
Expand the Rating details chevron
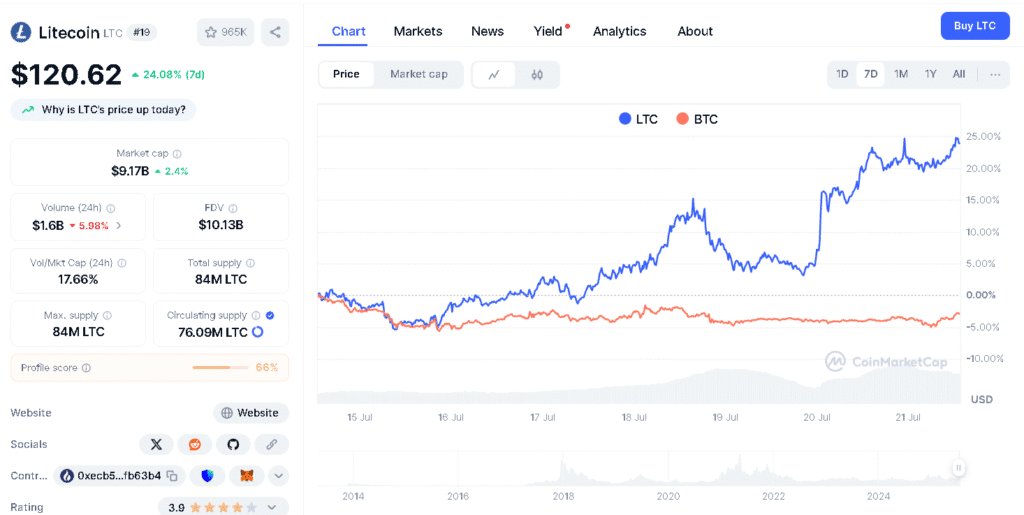pyautogui.click(x=272, y=507)
